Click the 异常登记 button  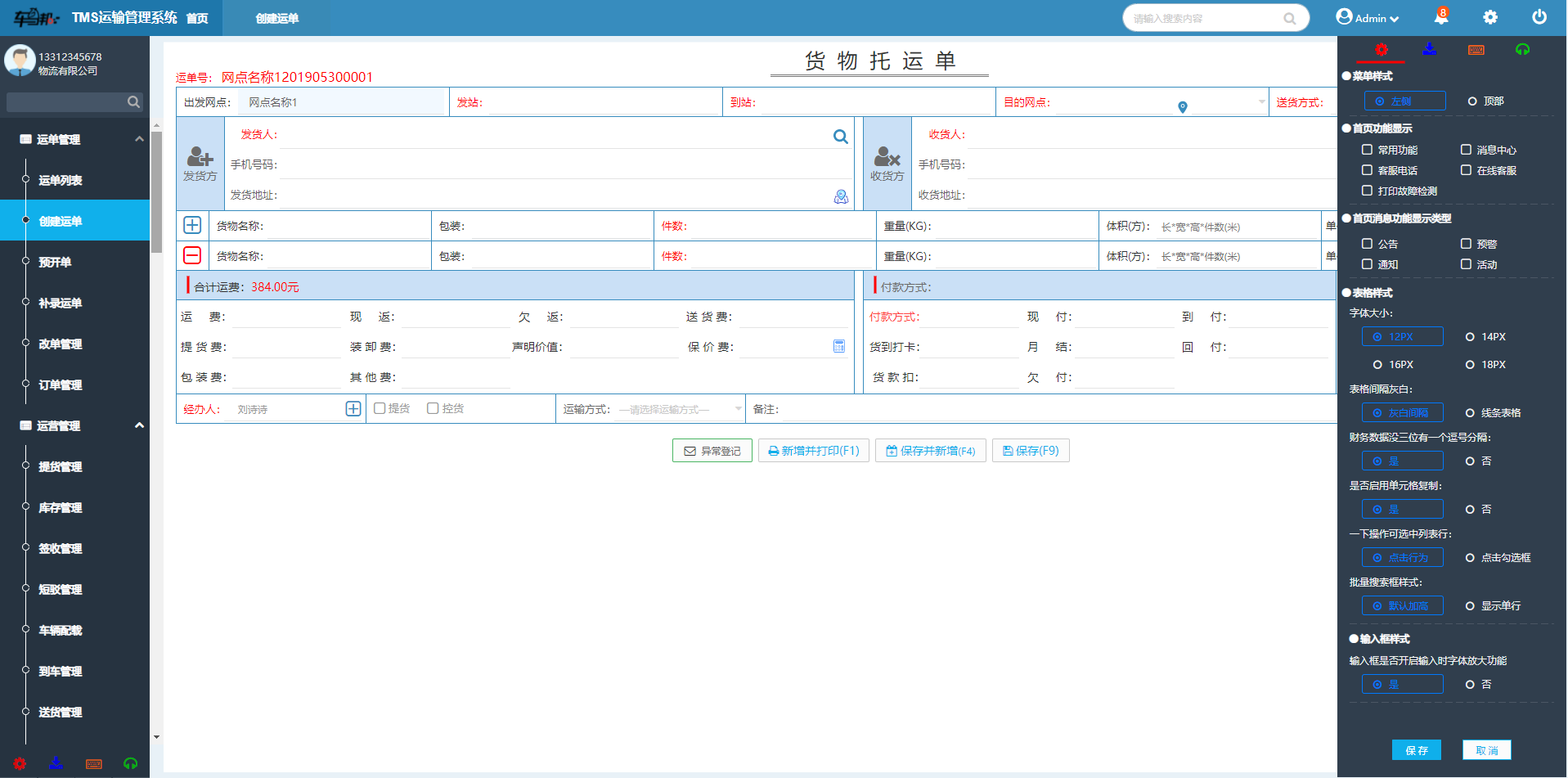coord(712,451)
